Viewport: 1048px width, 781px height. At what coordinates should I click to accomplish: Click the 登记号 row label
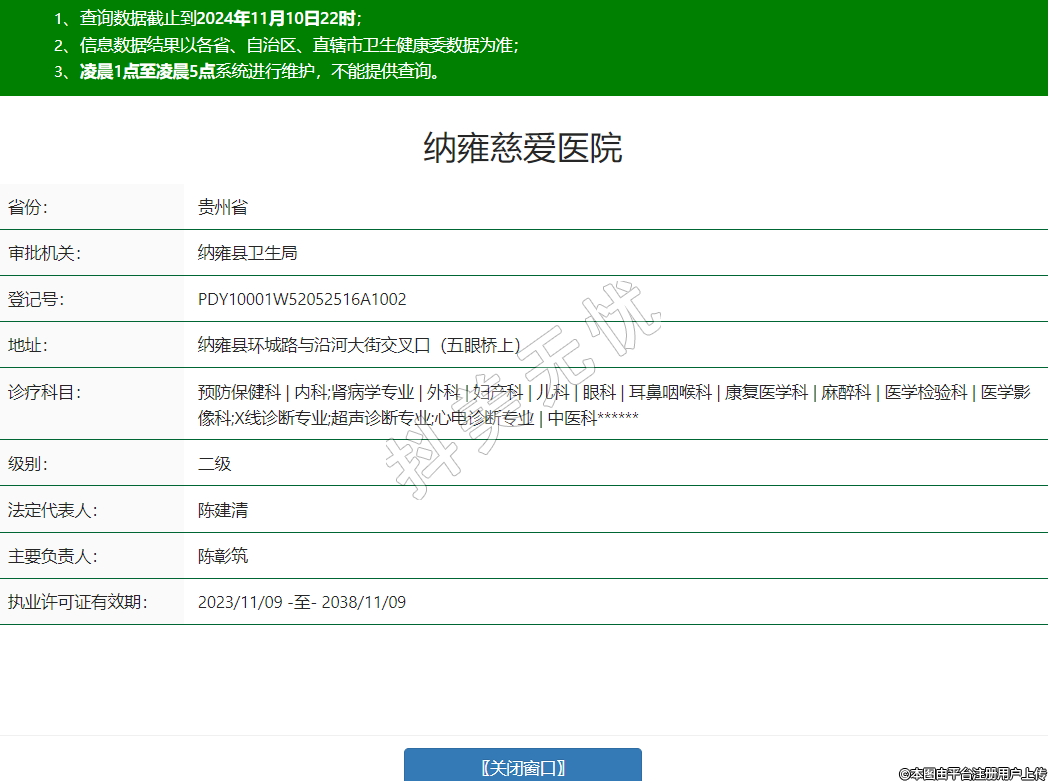tap(36, 299)
